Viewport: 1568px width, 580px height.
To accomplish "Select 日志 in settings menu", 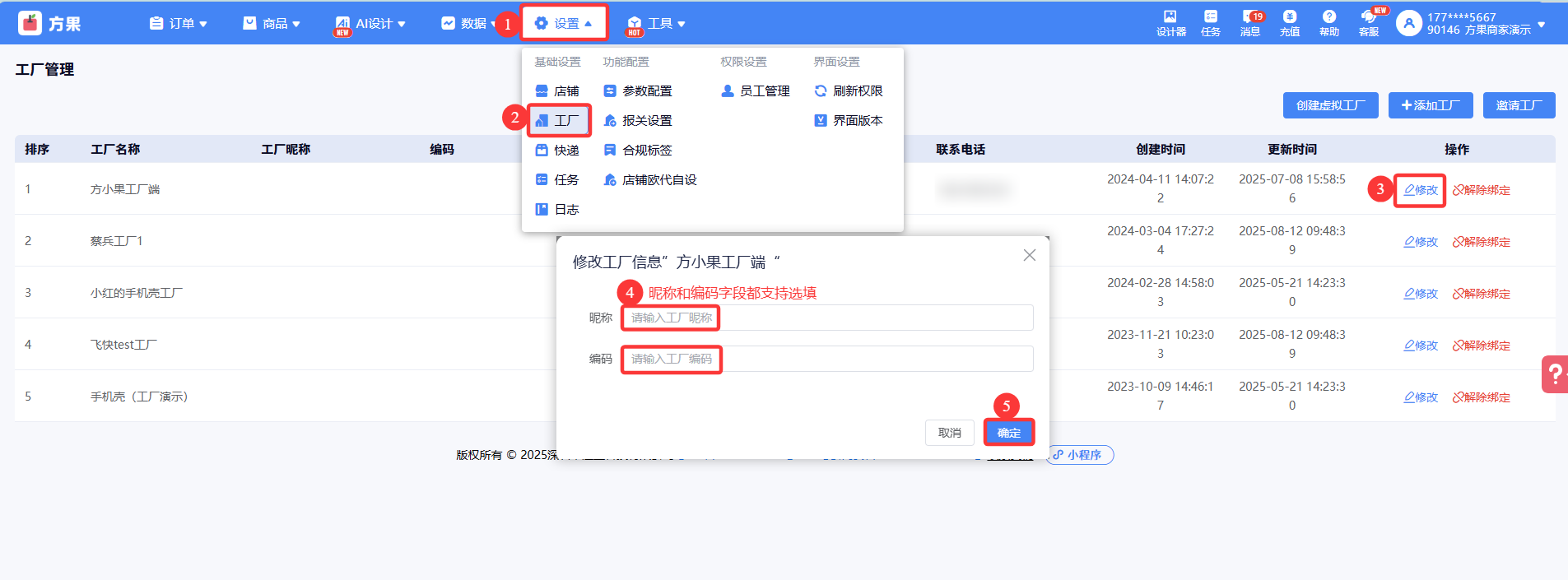I will point(557,210).
